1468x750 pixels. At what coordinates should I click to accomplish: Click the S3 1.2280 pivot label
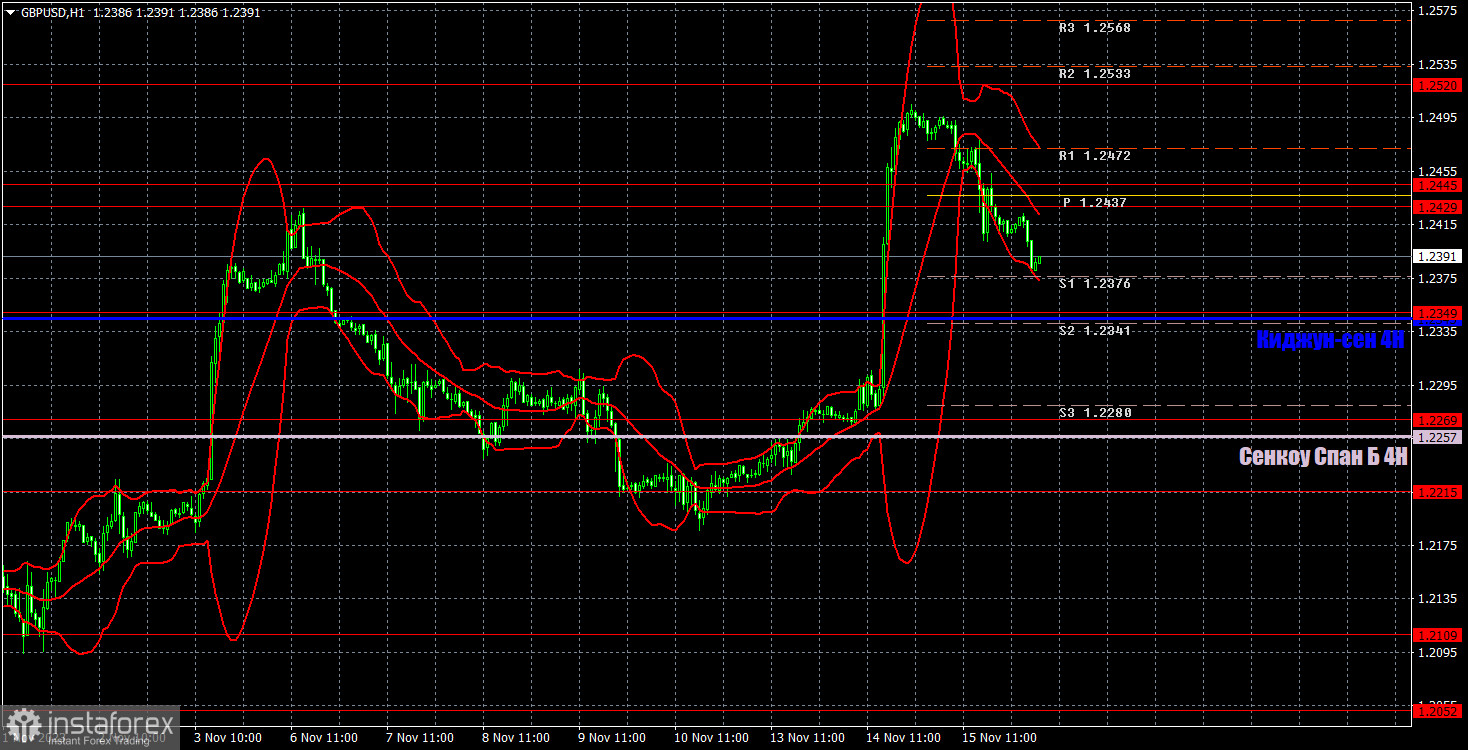(1094, 412)
